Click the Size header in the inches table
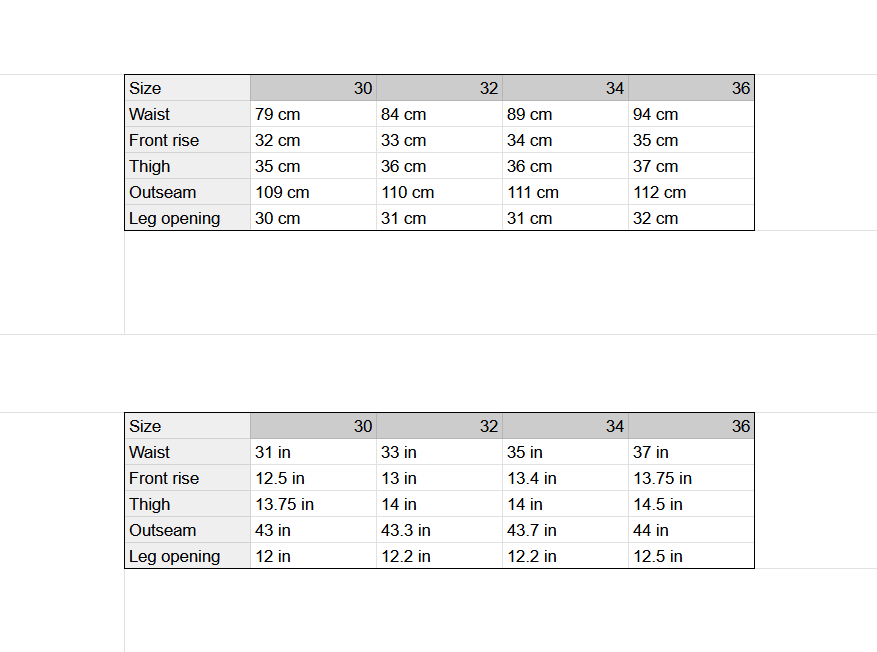The width and height of the screenshot is (877, 652). point(145,427)
